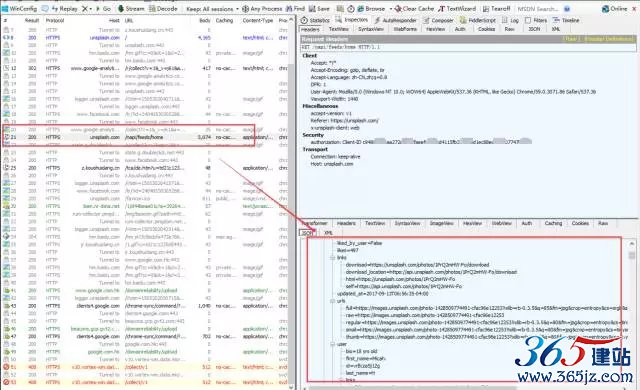Viewport: 640px width, 390px height.
Task: Select the response Caching tab
Action: pyautogui.click(x=553, y=223)
